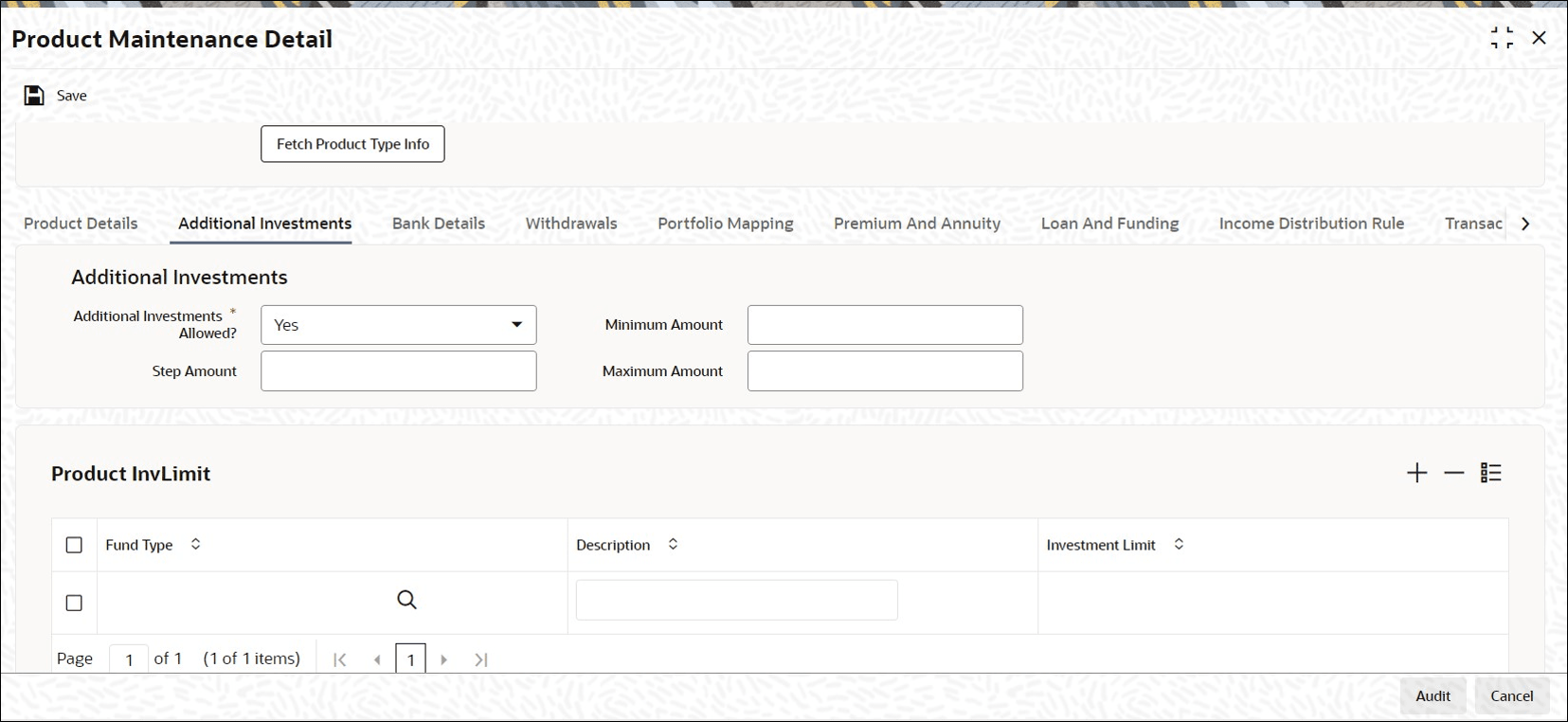Click the Description field in first row
Image resolution: width=1568 pixels, height=722 pixels.
pos(737,600)
